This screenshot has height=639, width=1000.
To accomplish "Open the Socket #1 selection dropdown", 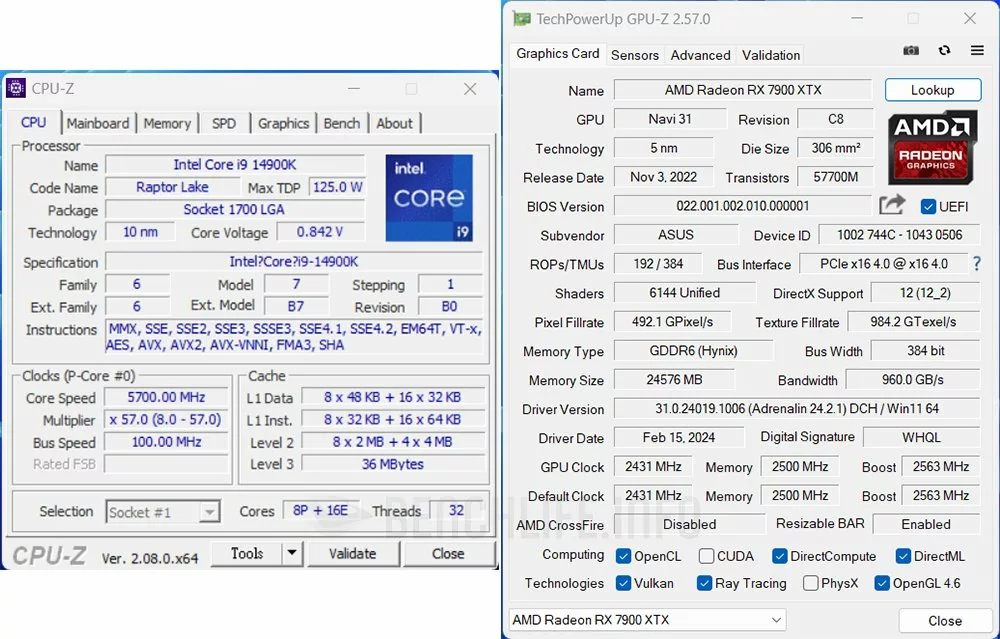I will coord(163,512).
